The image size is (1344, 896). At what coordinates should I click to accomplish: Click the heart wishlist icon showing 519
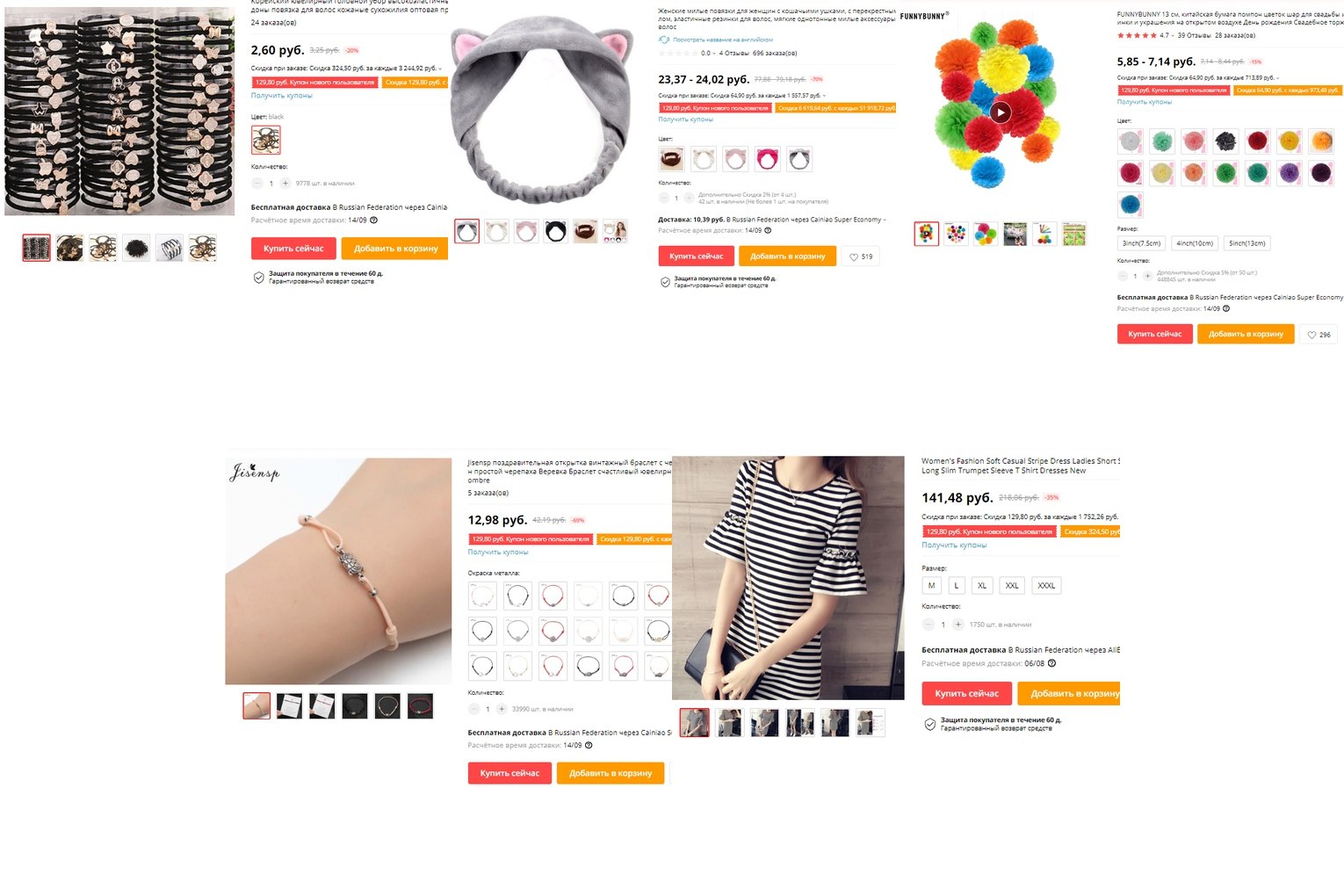(x=861, y=257)
